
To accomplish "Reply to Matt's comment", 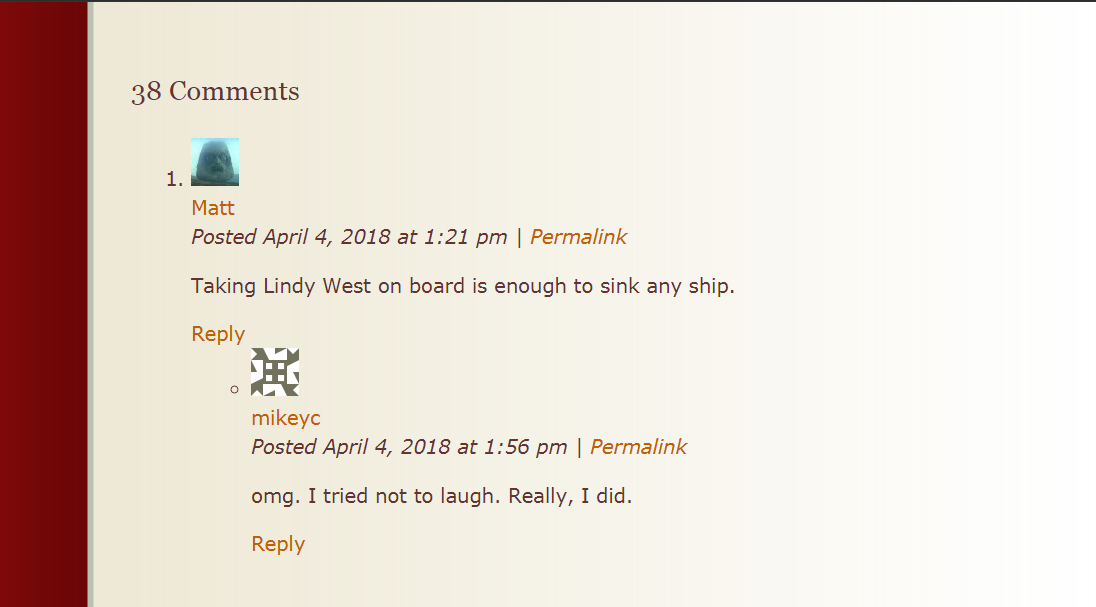I will tap(218, 334).
